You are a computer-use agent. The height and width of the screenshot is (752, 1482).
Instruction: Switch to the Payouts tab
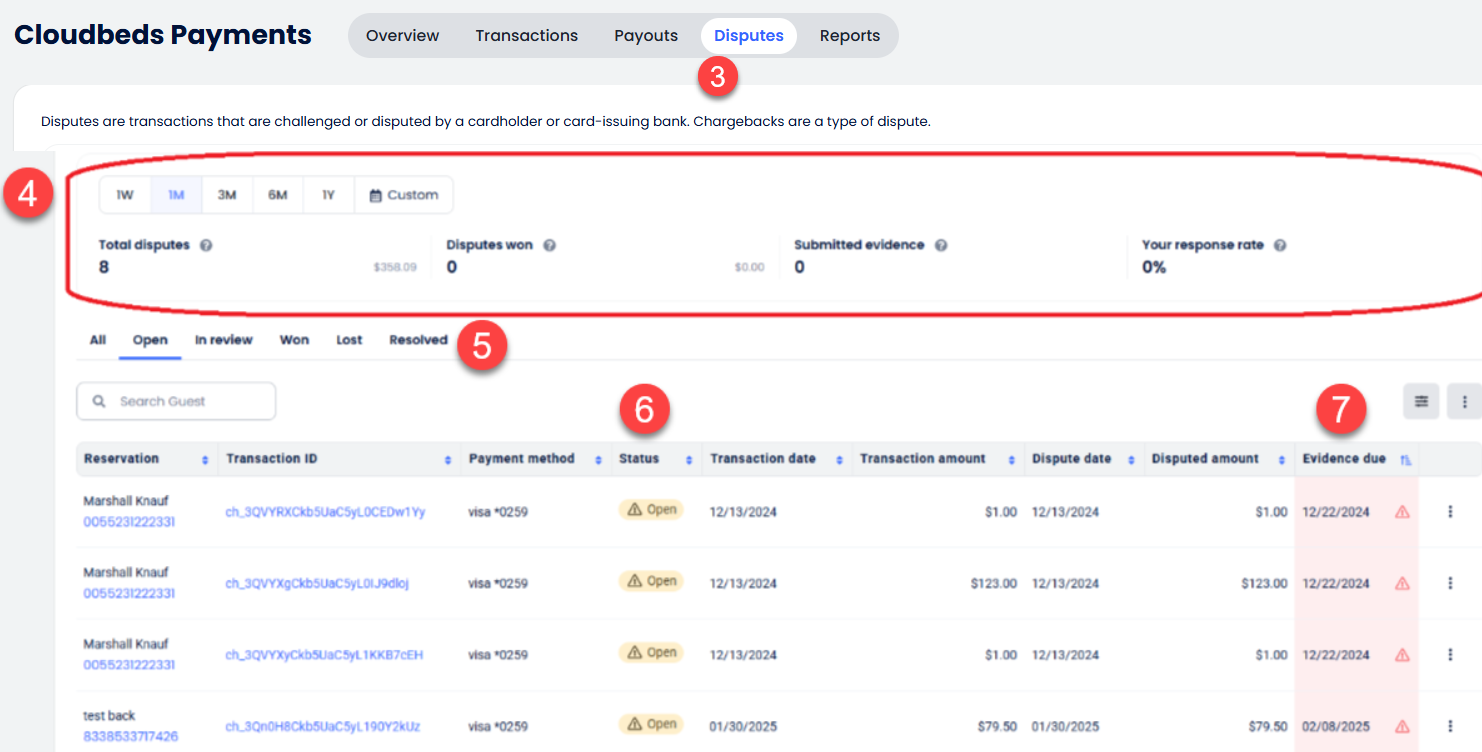click(x=645, y=36)
